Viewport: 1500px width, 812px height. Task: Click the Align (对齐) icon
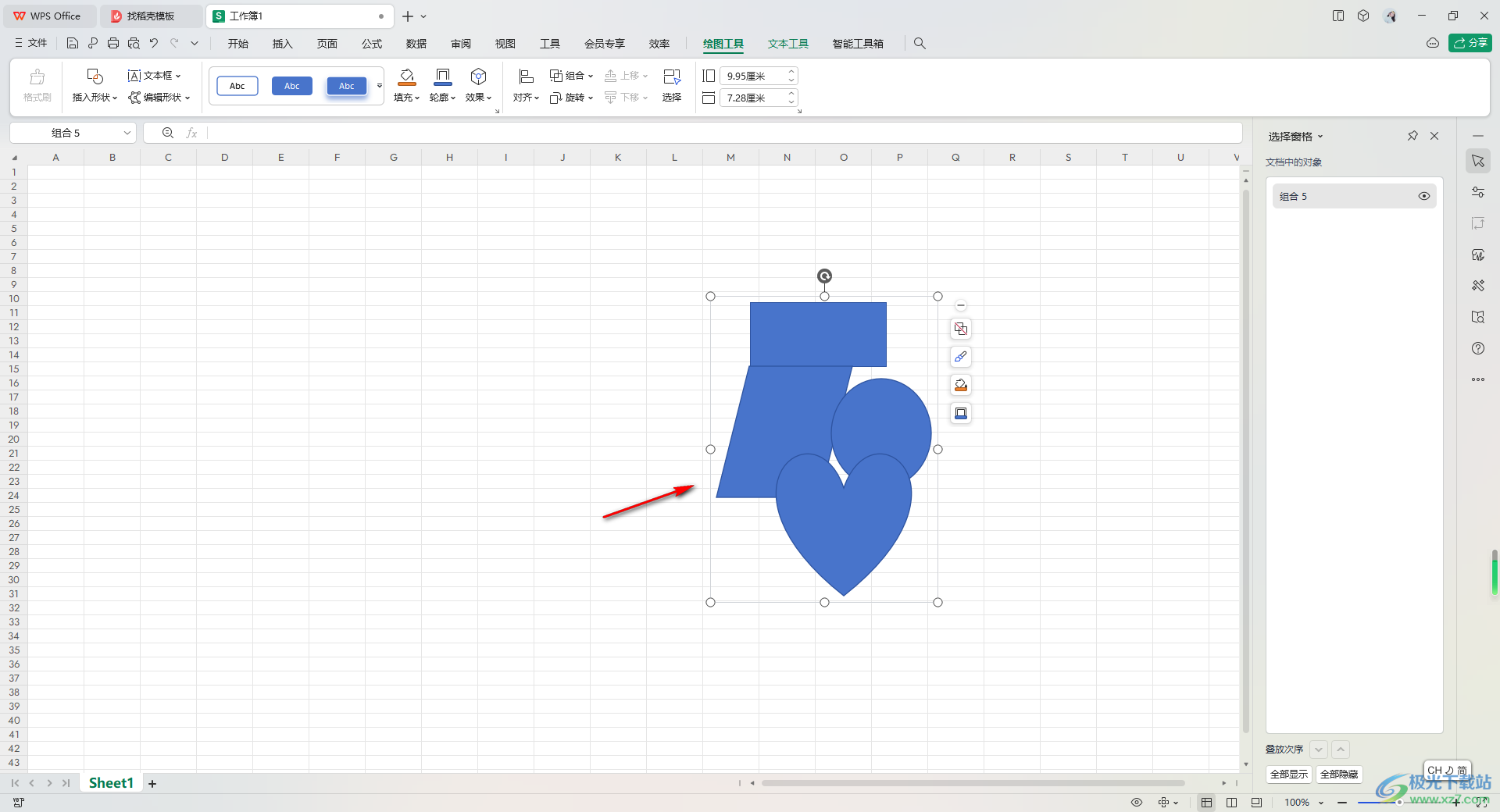coord(526,77)
